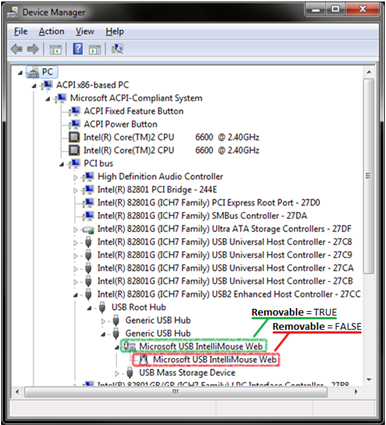Viewport: 386px width, 425px height.
Task: Click the PCI Bridge 244E icon
Action: (x=88, y=189)
